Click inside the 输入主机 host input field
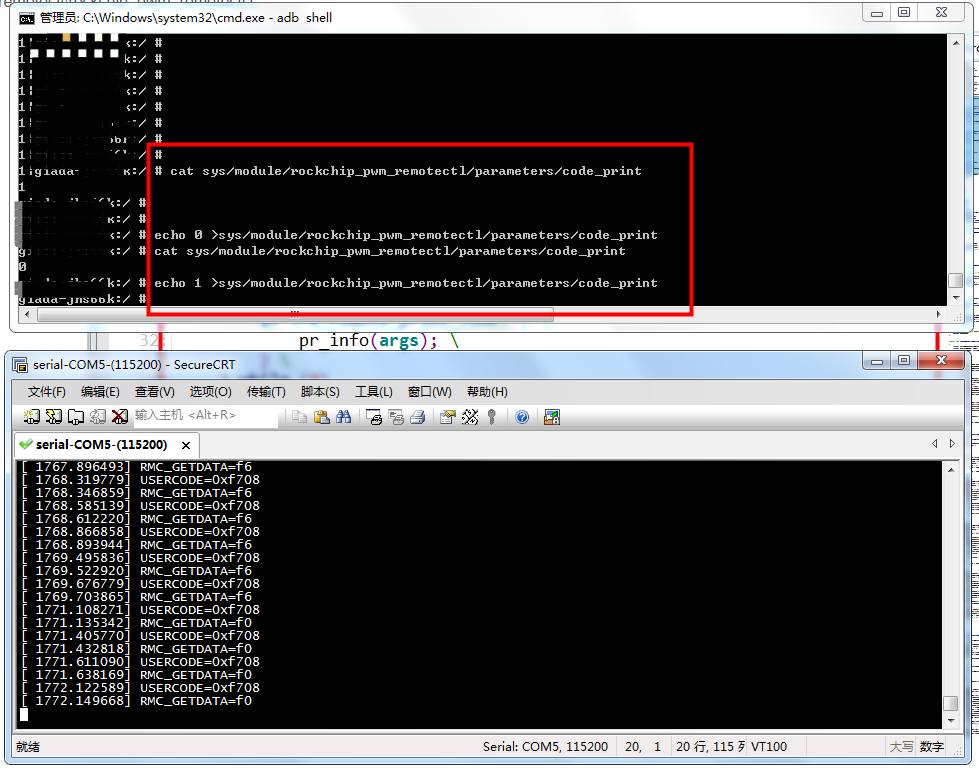 200,417
